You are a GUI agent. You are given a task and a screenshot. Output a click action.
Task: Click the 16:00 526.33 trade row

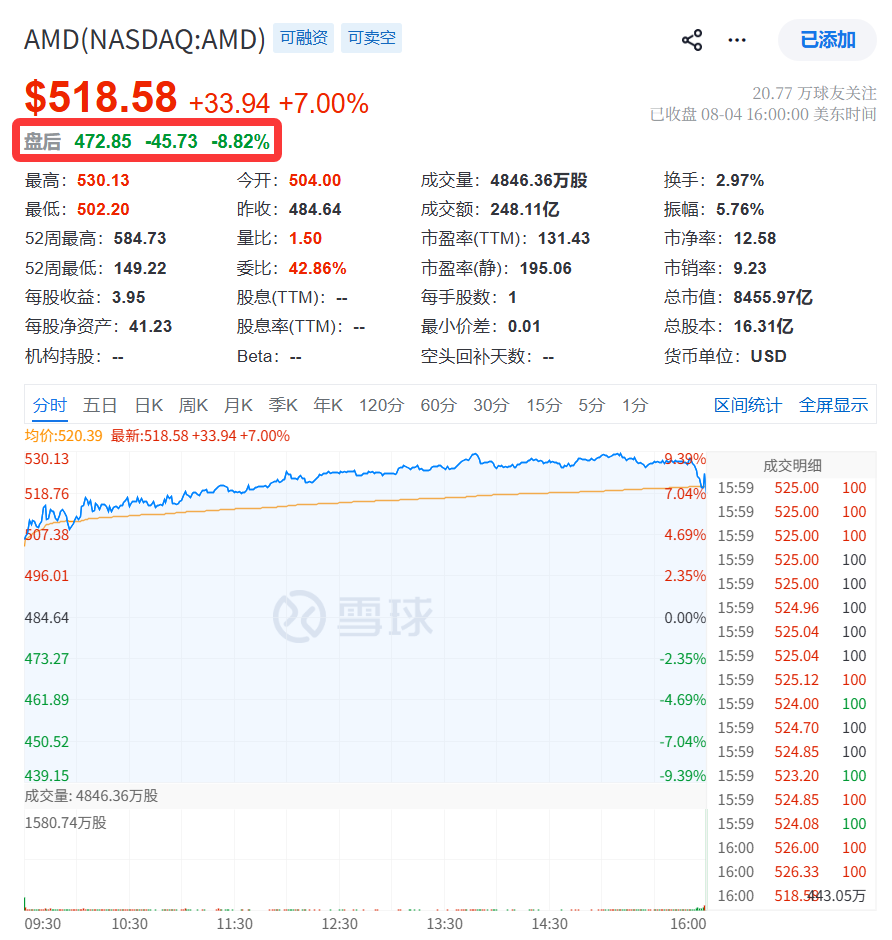[791, 872]
